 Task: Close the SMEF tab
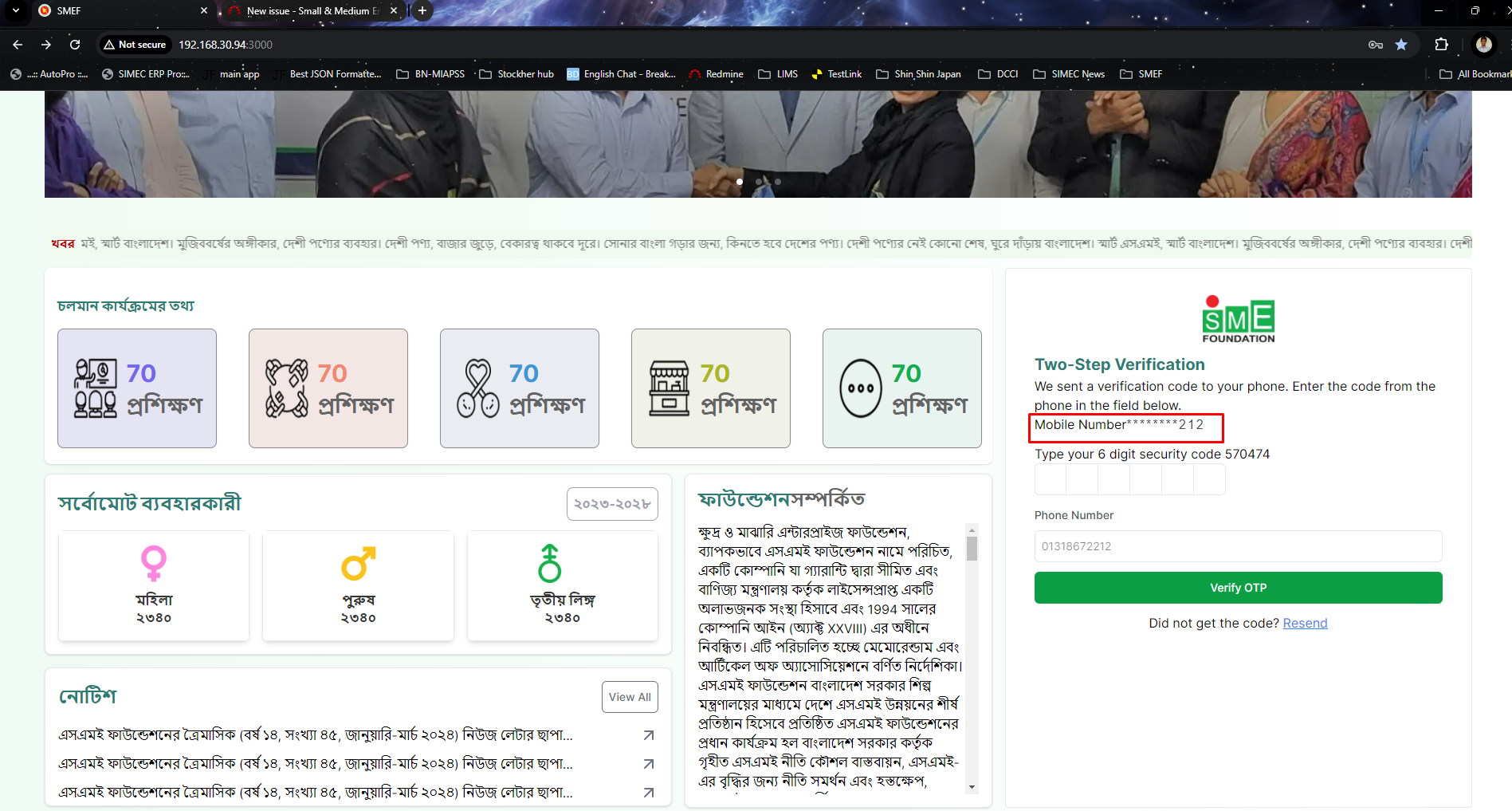click(204, 10)
